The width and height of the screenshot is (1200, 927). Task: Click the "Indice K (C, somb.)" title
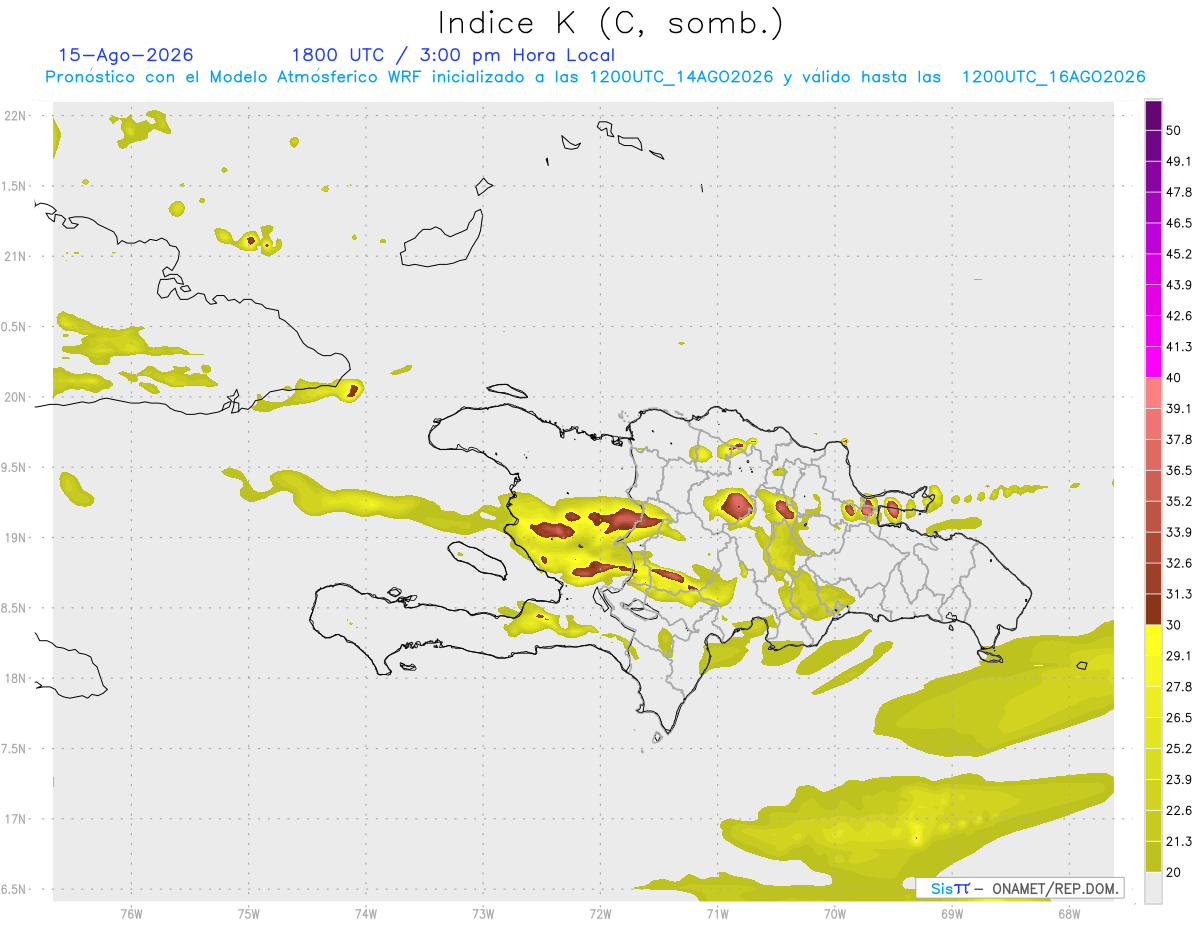coord(611,23)
